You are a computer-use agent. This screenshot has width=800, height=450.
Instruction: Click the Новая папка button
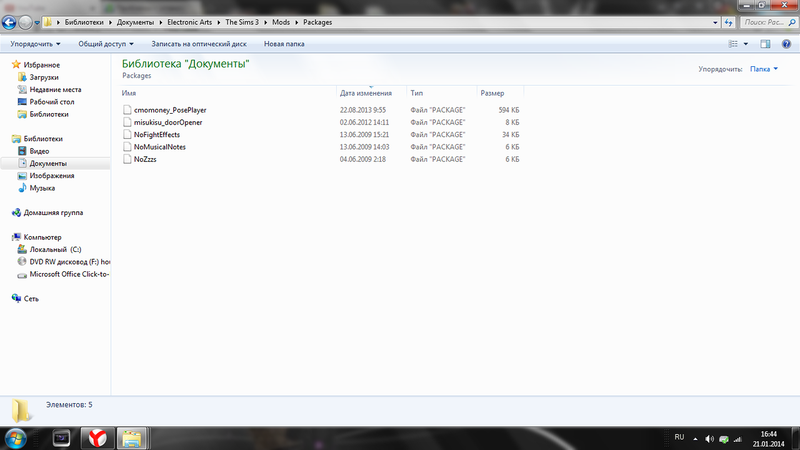click(x=285, y=44)
